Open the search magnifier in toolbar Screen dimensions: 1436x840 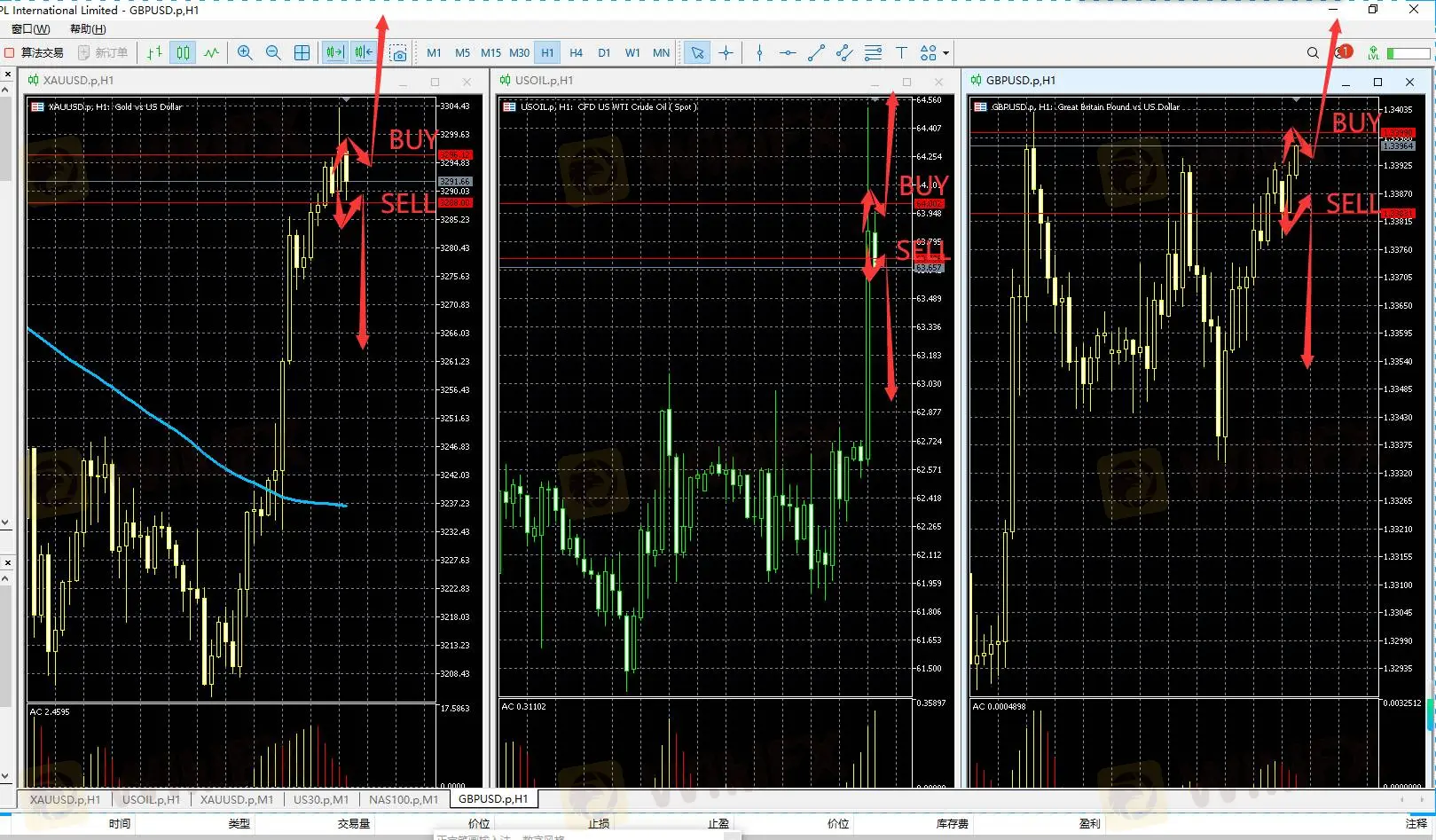click(1313, 53)
